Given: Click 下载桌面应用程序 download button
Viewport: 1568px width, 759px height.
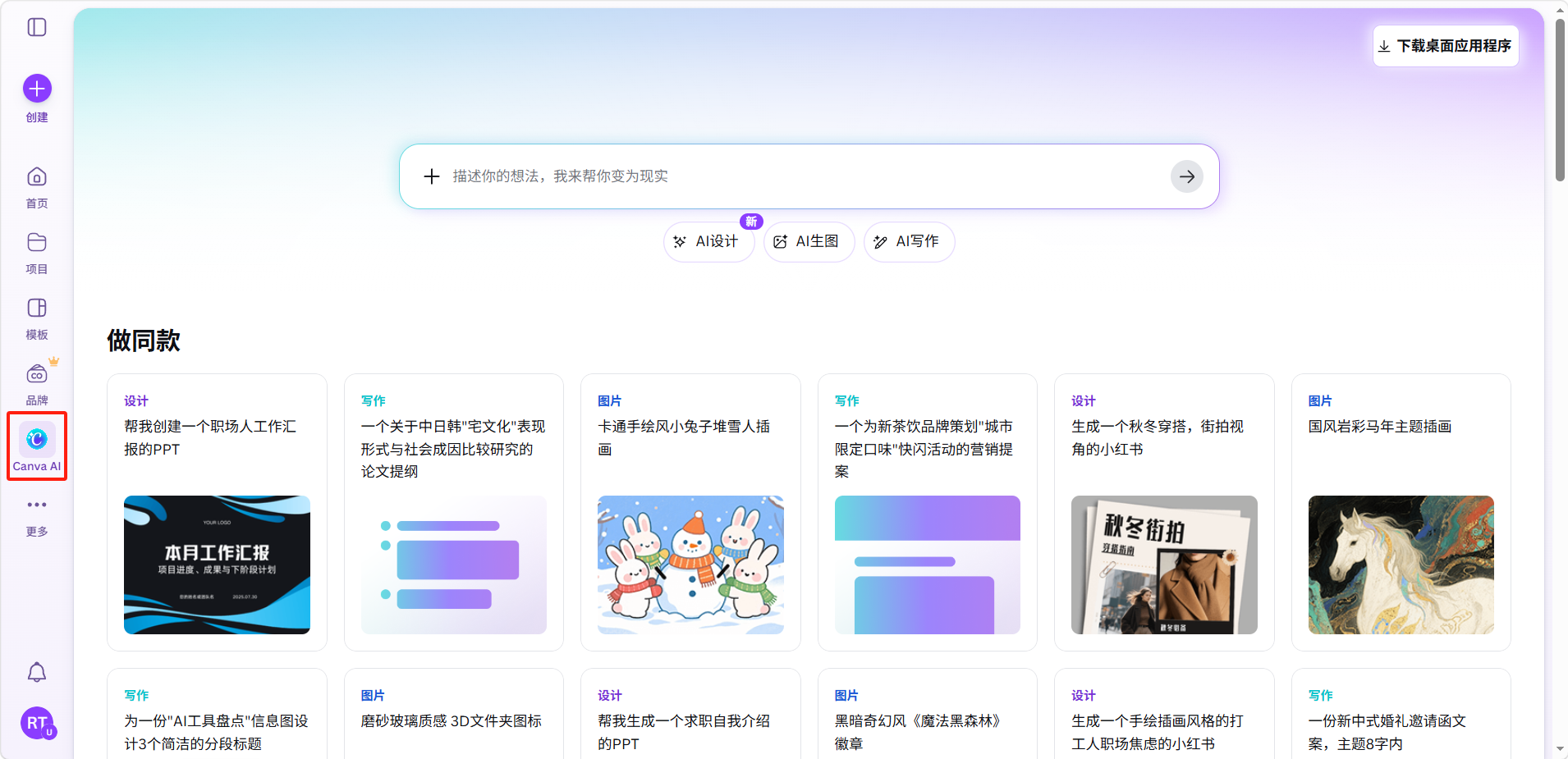Looking at the screenshot, I should (x=1446, y=46).
